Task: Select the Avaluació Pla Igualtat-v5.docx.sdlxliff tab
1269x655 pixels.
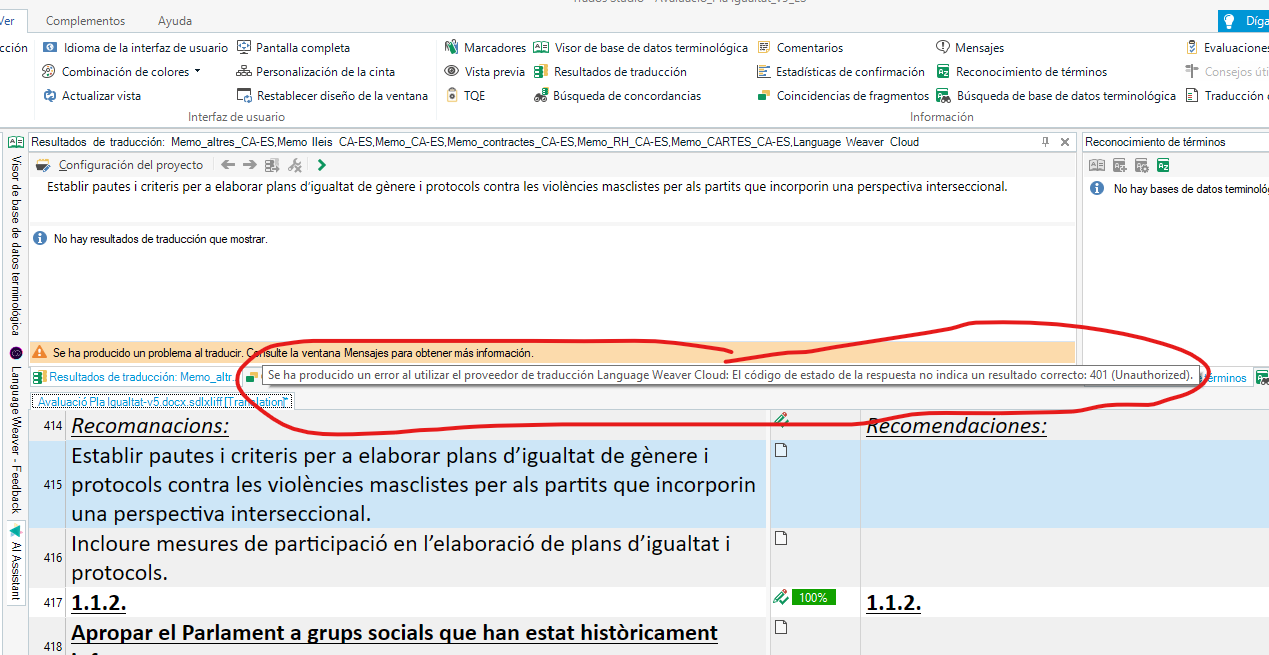Action: click(x=162, y=401)
